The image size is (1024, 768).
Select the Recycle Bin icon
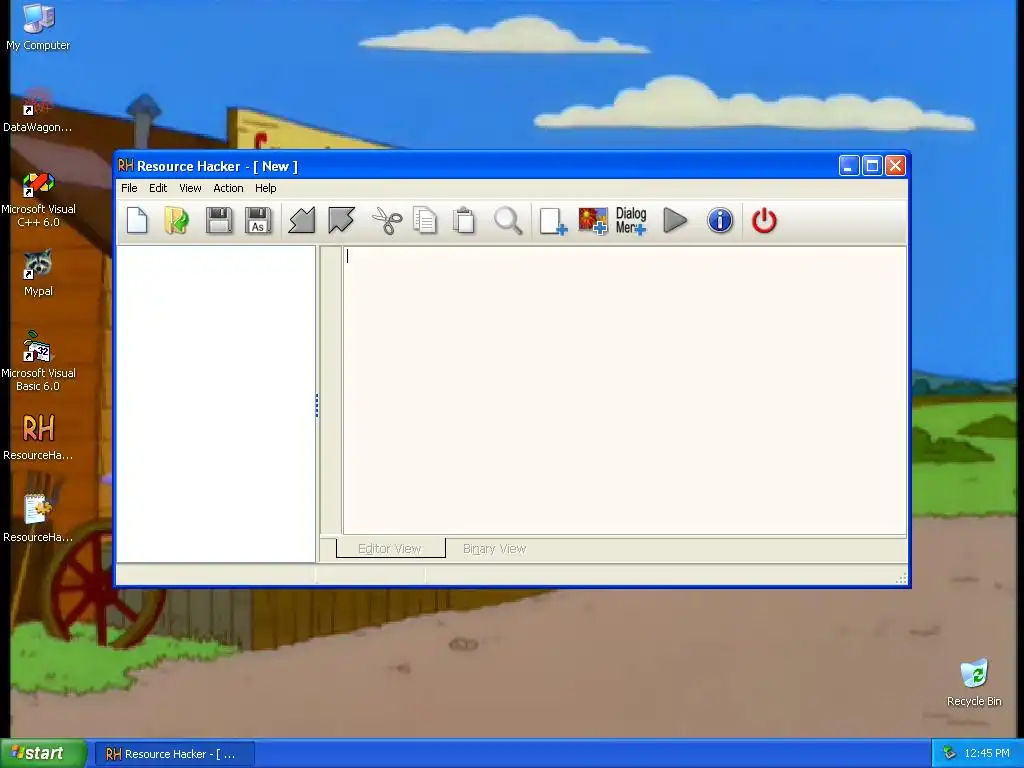pos(974,683)
